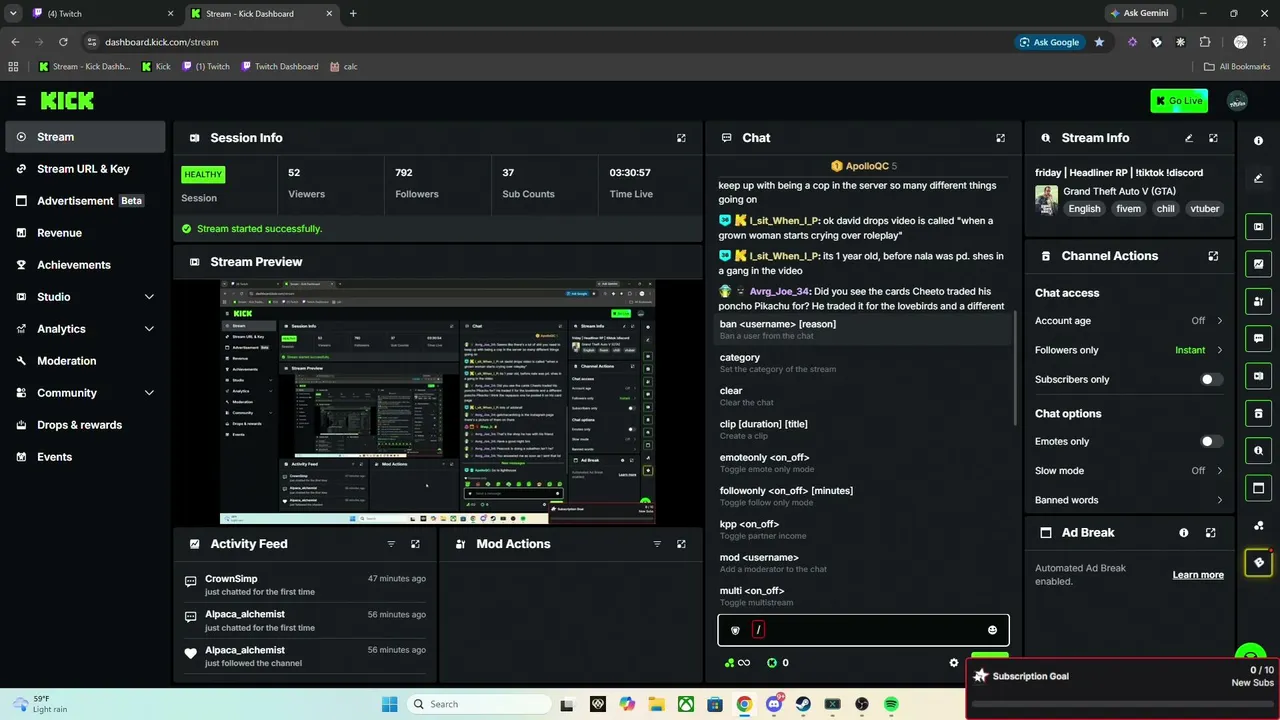This screenshot has height=720, width=1280.
Task: Open the Twitch Dashboard bookmark
Action: click(x=278, y=67)
